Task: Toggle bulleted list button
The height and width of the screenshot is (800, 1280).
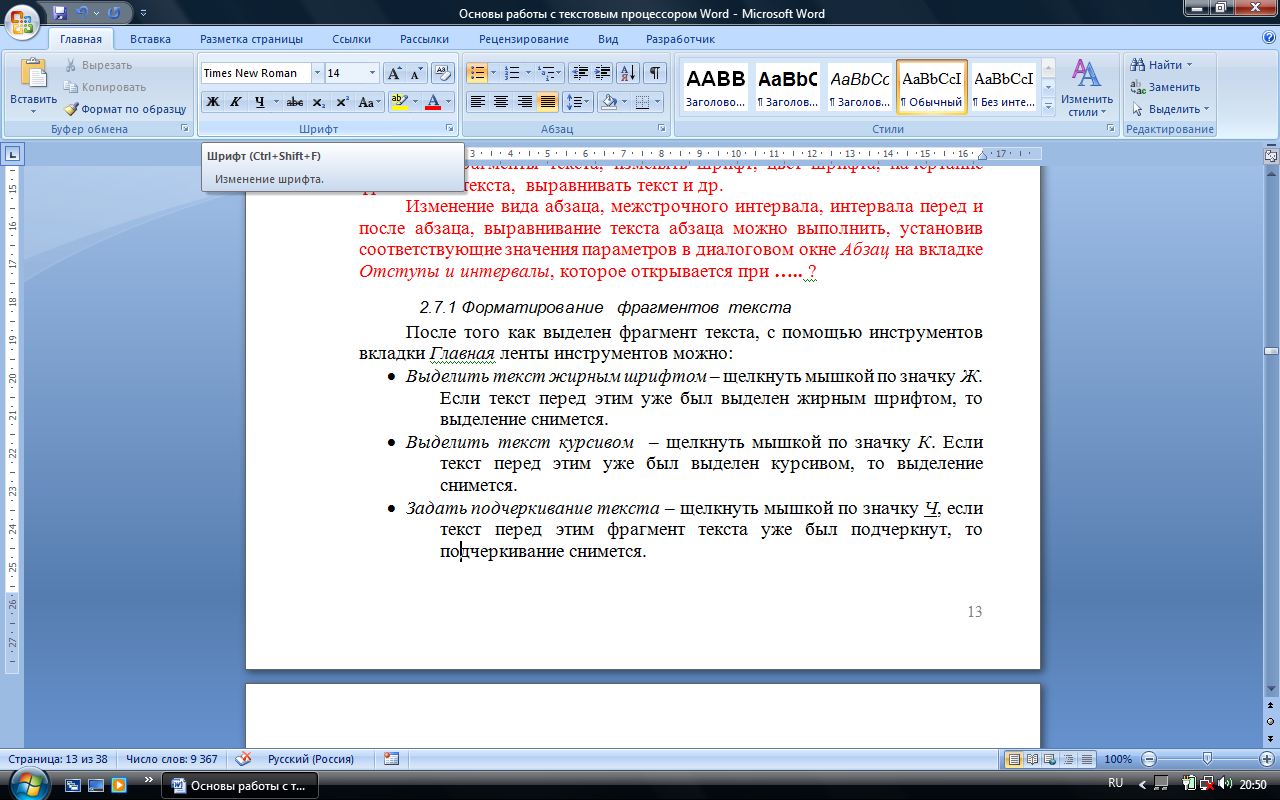Action: click(477, 73)
